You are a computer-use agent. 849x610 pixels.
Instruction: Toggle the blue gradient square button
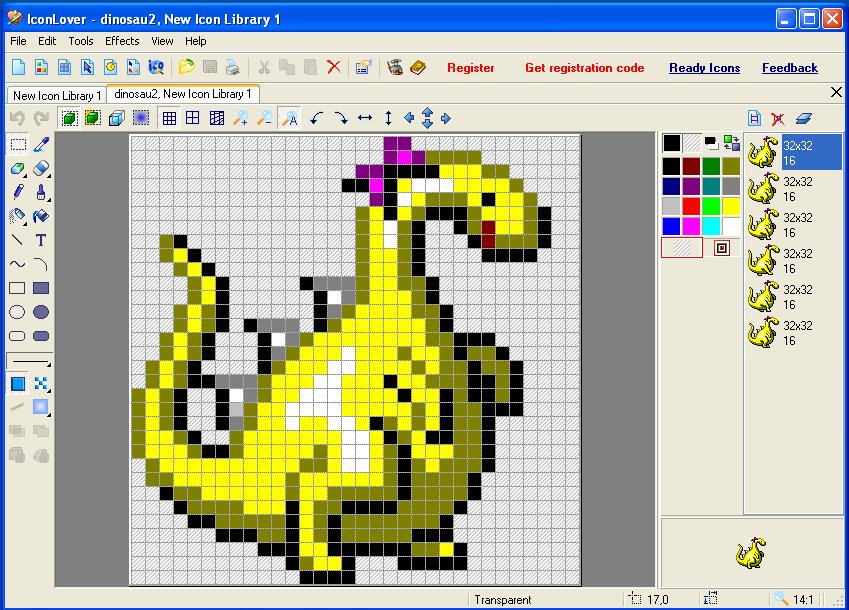coord(141,118)
